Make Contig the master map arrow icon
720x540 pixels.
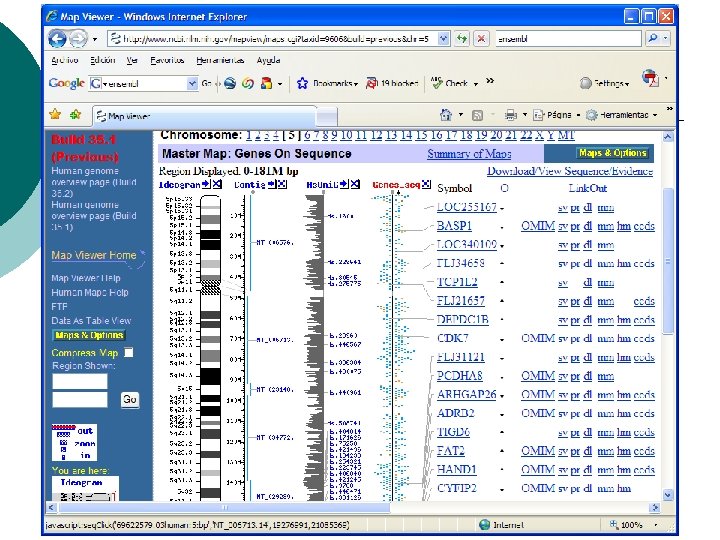271,184
